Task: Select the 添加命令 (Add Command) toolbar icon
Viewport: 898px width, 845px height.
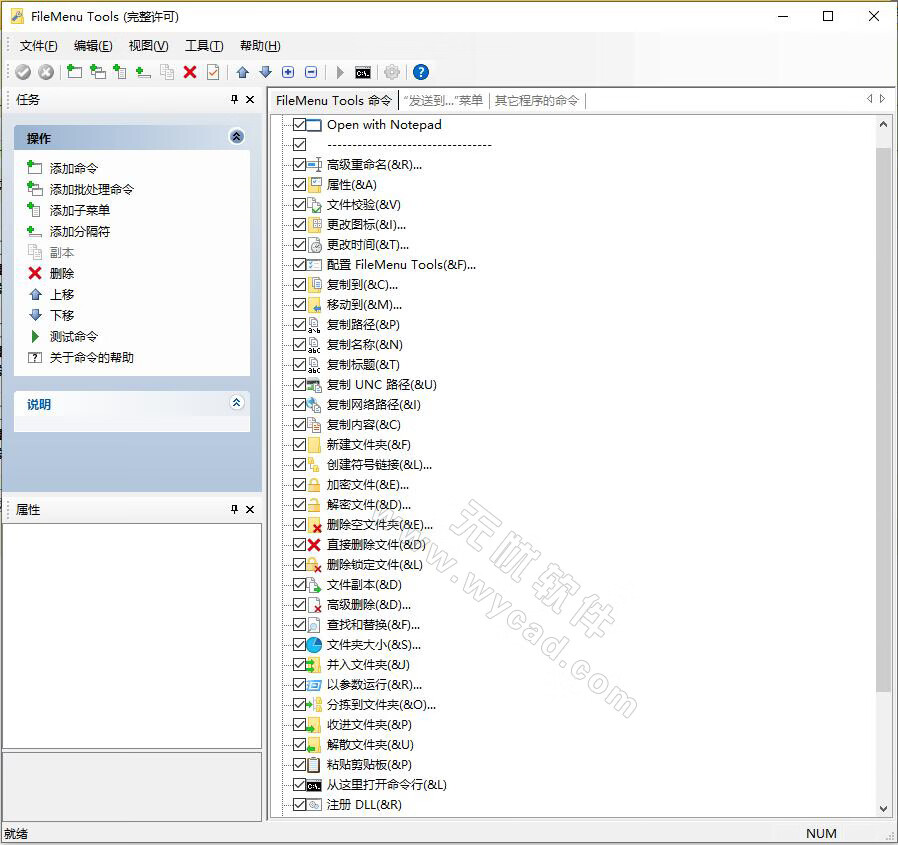Action: point(75,71)
